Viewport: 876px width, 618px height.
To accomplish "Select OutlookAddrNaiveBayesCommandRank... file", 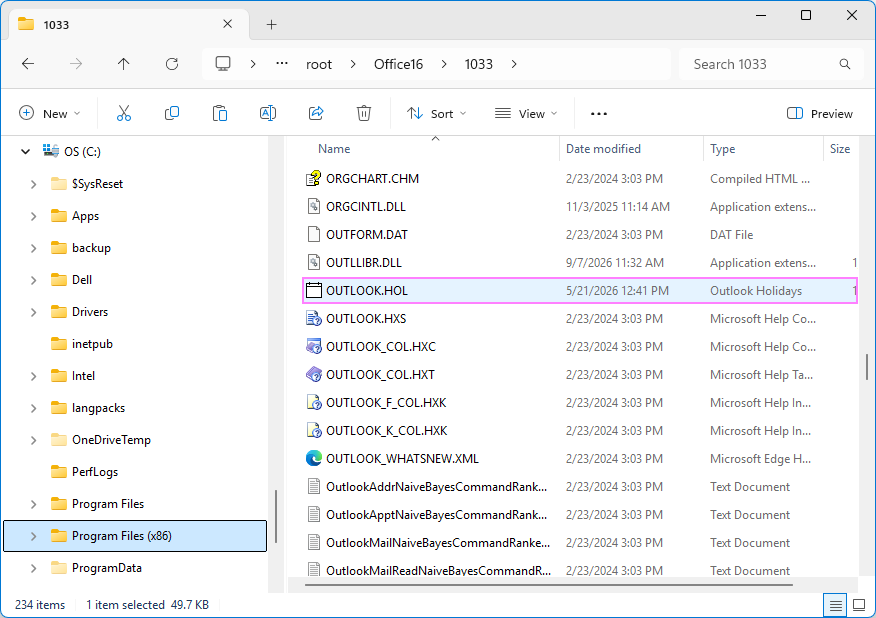I will [x=436, y=487].
